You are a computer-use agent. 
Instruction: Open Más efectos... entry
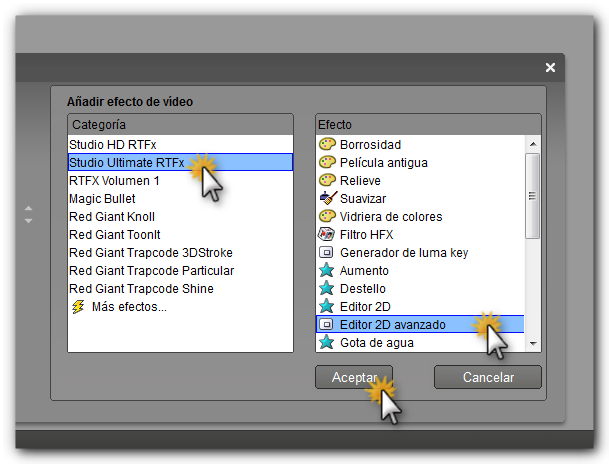point(180,307)
